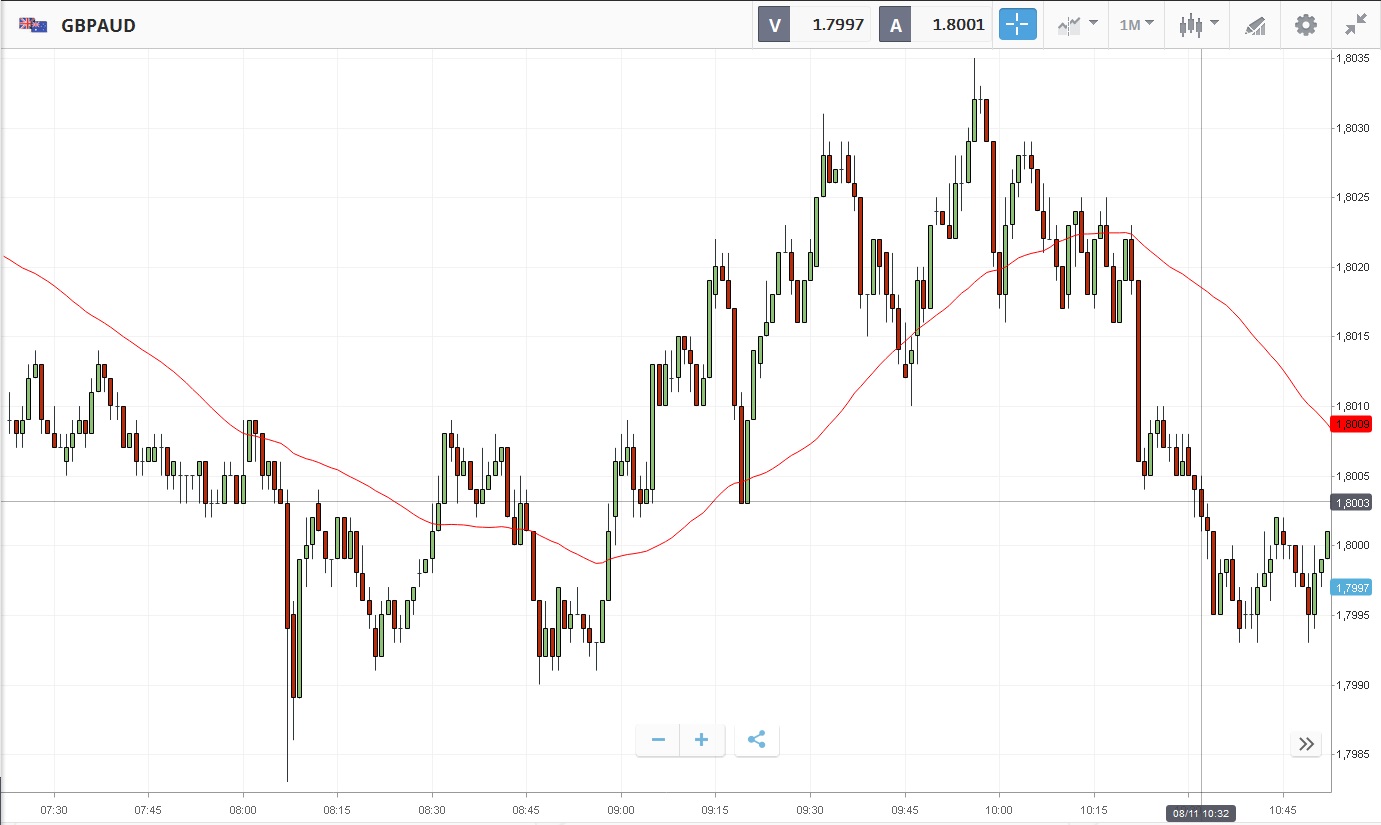Open the compare chart dropdown
This screenshot has height=825, width=1381.
[1077, 25]
